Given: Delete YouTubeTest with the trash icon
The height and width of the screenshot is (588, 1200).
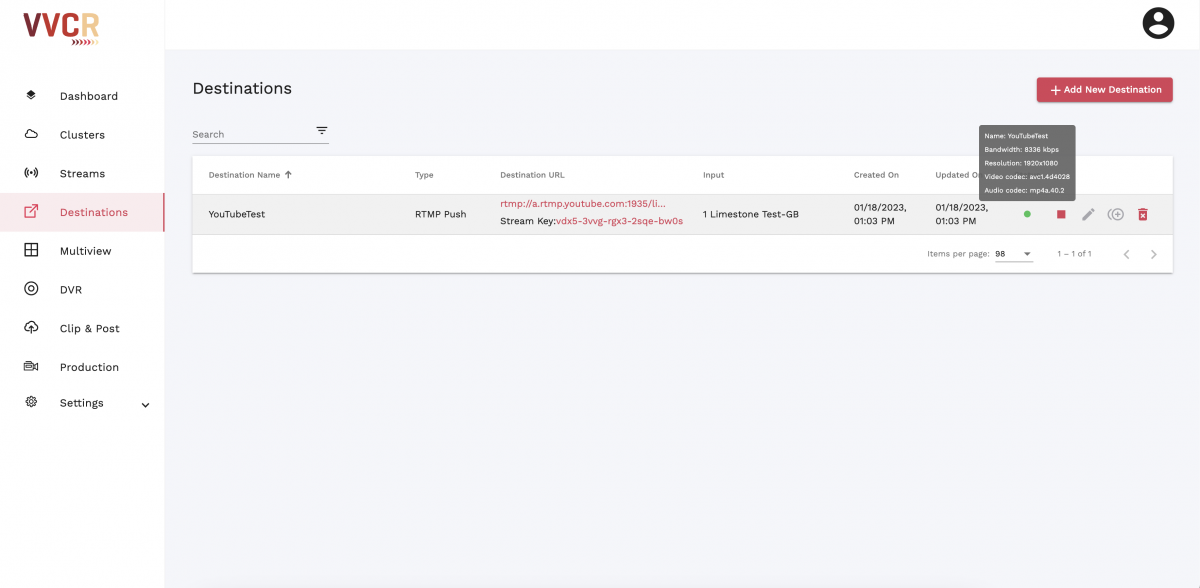Looking at the screenshot, I should point(1143,214).
